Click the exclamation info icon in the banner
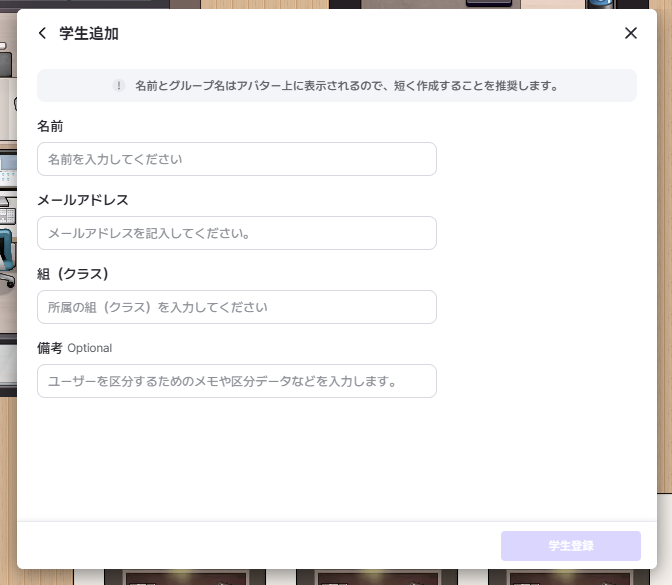672x585 pixels. pyautogui.click(x=119, y=86)
